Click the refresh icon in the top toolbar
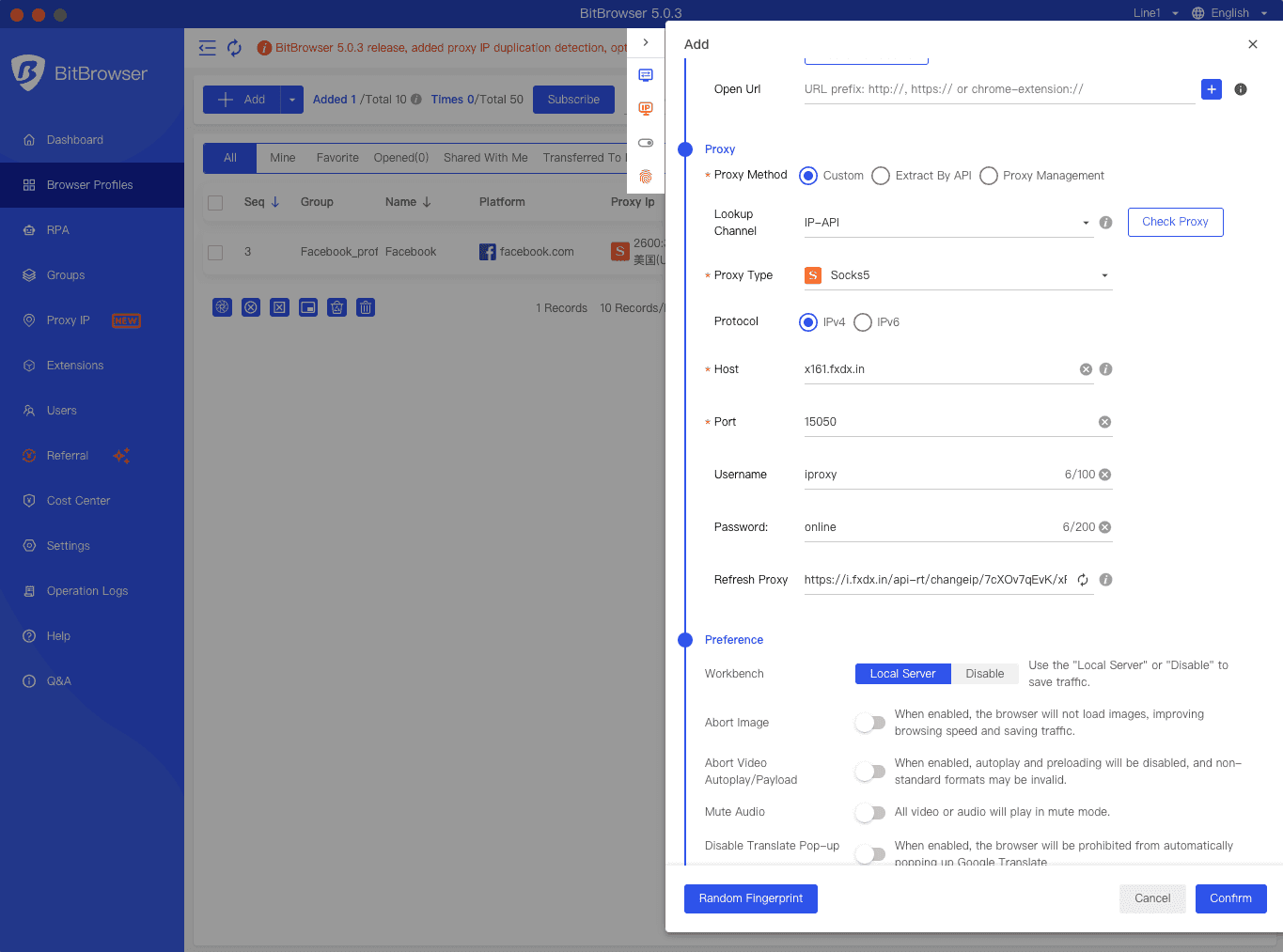1283x952 pixels. [x=234, y=48]
